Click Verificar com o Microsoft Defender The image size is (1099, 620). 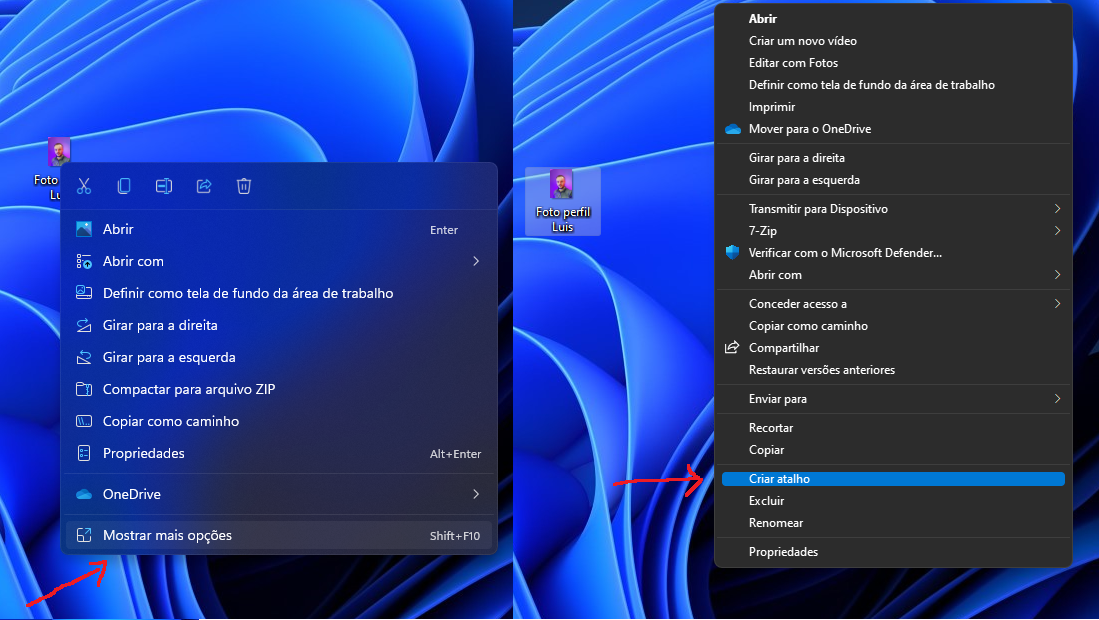coord(845,253)
